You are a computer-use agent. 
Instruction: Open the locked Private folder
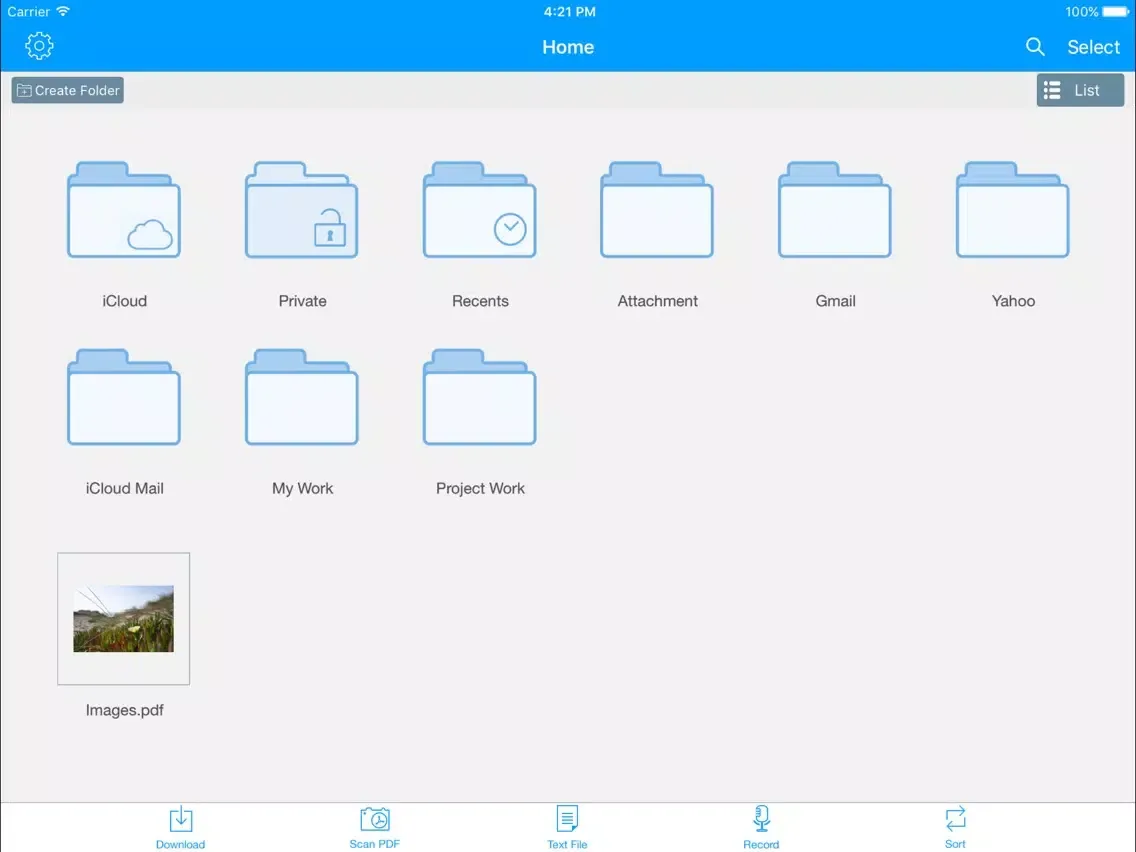pos(301,210)
